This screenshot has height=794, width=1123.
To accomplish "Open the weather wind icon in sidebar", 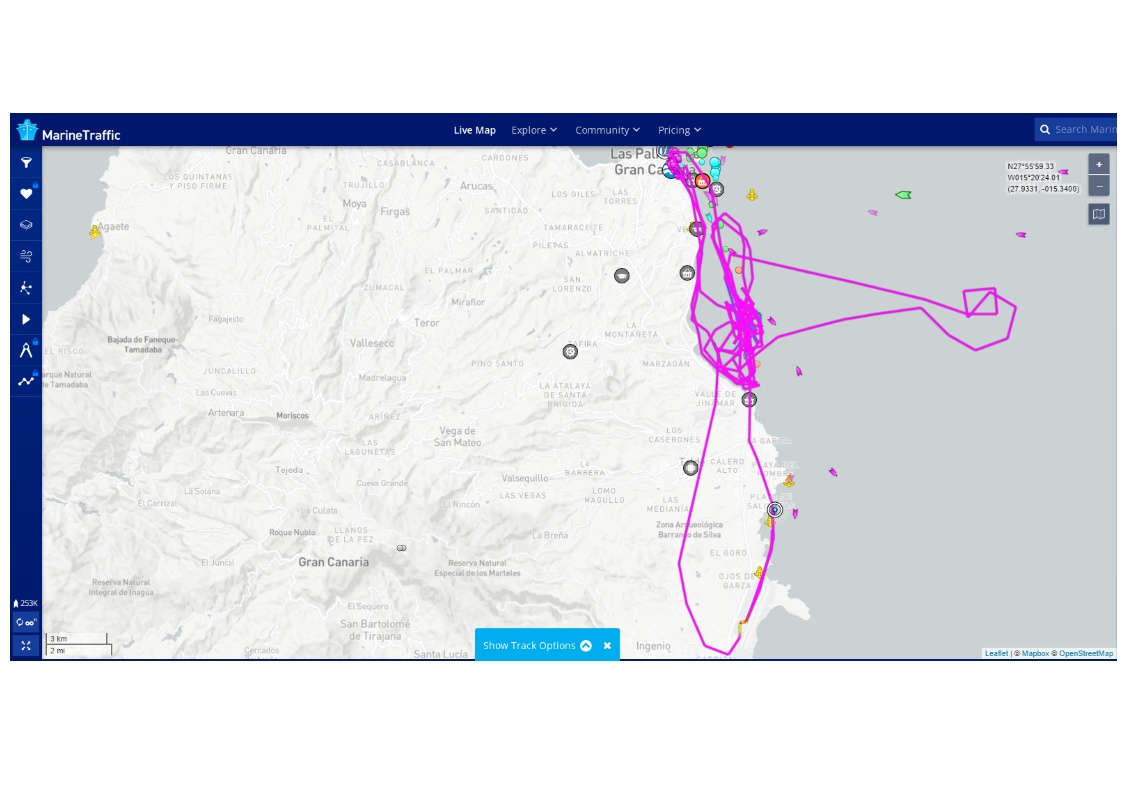I will 26,256.
